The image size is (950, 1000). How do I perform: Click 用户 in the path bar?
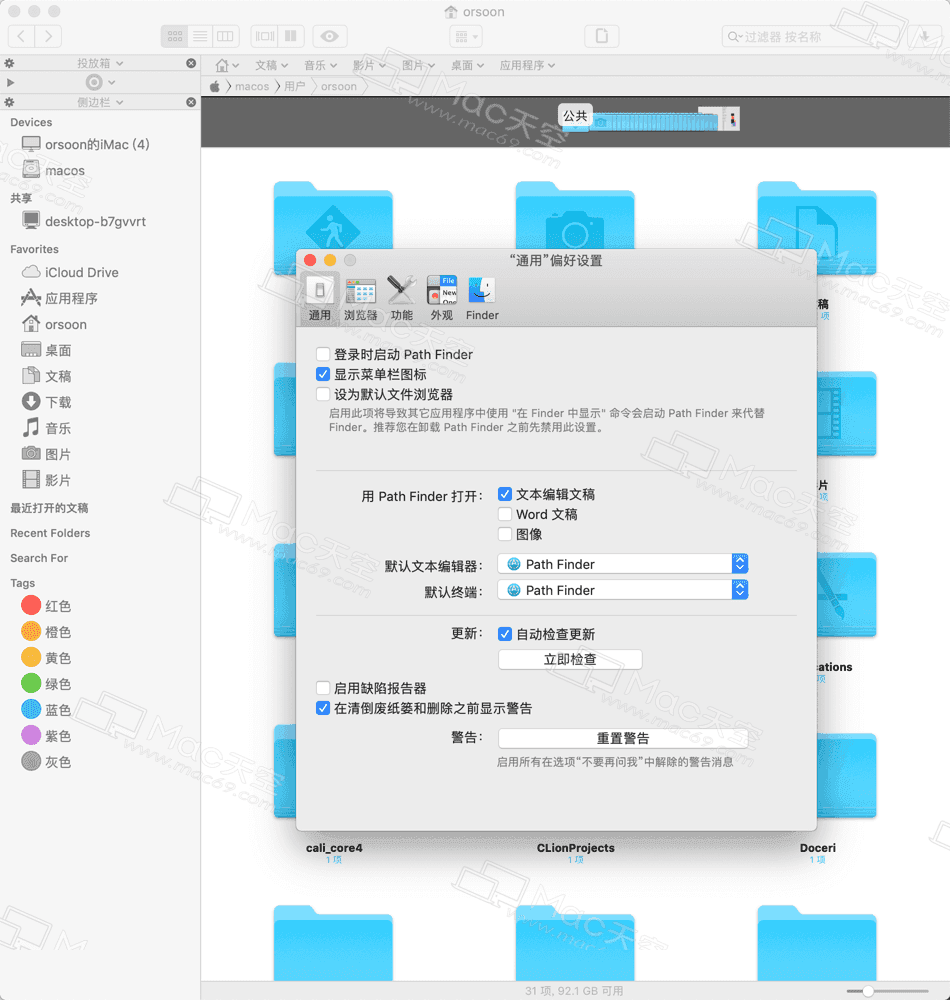click(295, 86)
